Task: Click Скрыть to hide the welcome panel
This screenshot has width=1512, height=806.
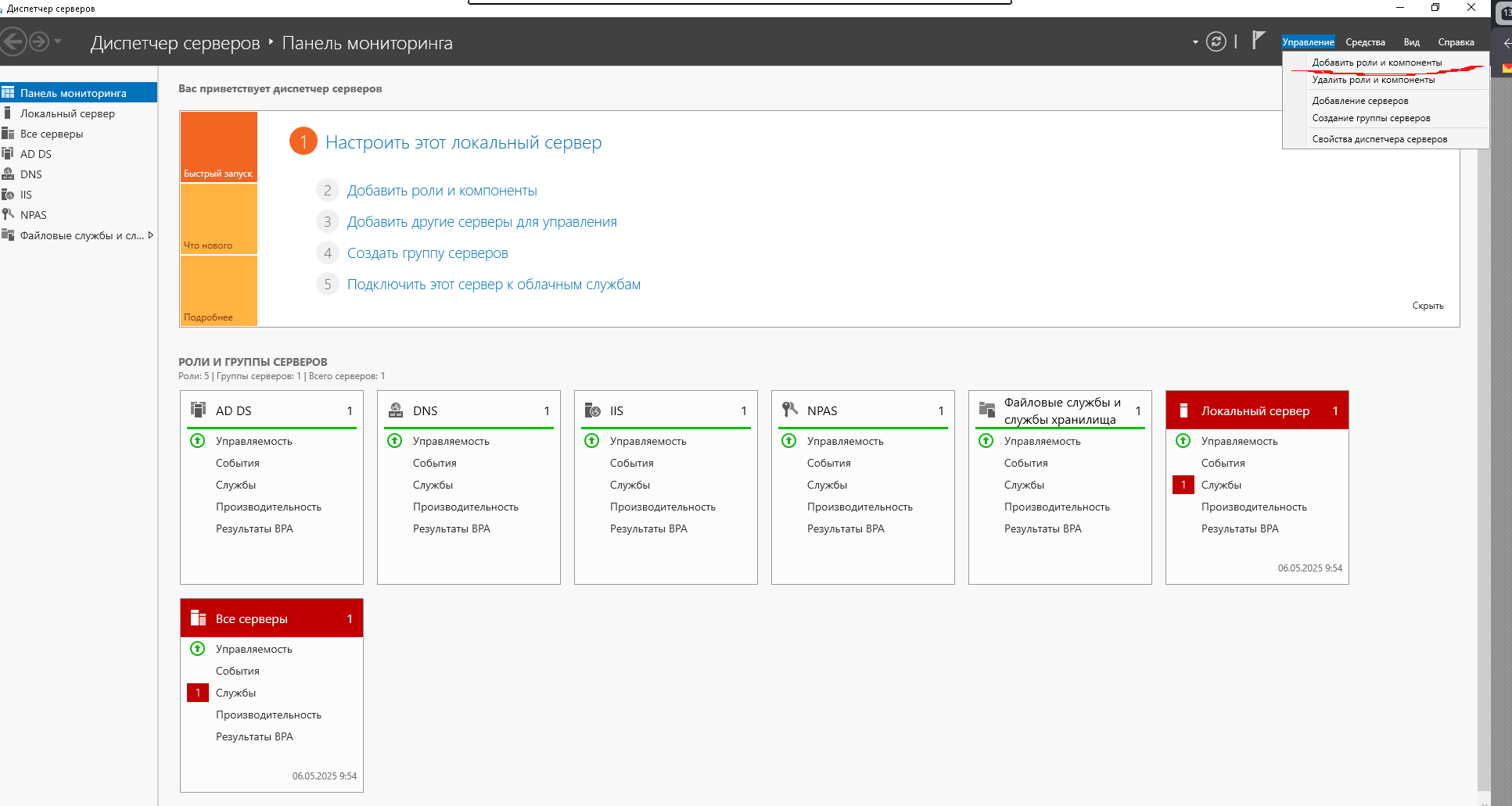Action: [x=1428, y=306]
